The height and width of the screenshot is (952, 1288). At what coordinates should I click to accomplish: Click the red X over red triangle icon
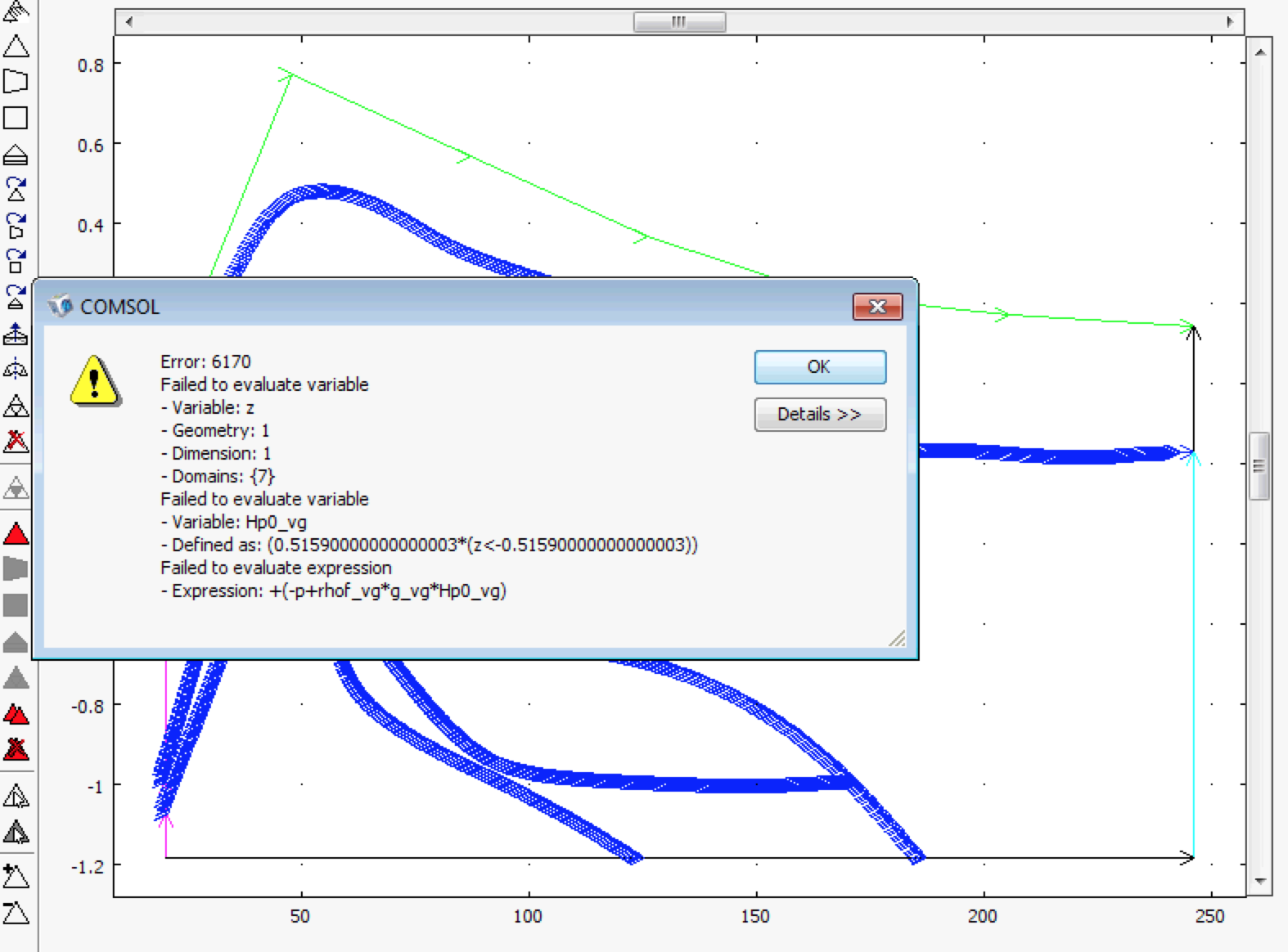[16, 749]
